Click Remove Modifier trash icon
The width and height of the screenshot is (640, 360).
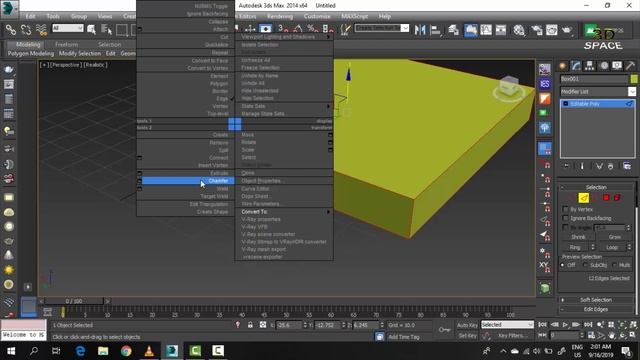611,166
